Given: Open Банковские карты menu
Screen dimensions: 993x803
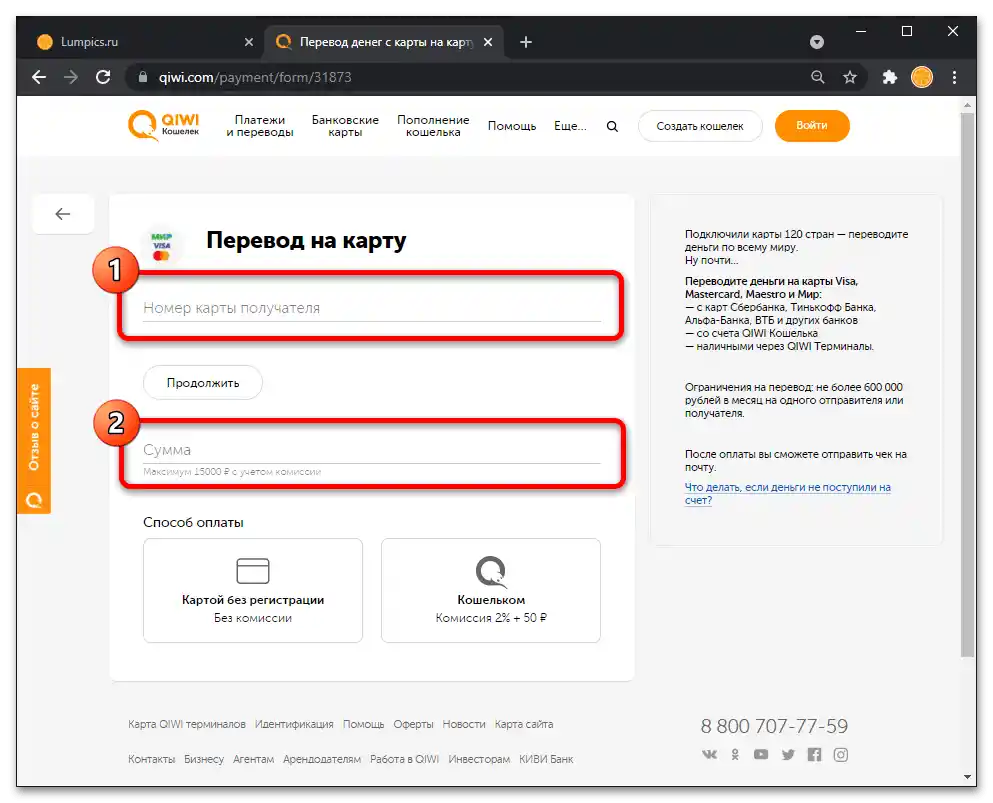Looking at the screenshot, I should [x=345, y=126].
